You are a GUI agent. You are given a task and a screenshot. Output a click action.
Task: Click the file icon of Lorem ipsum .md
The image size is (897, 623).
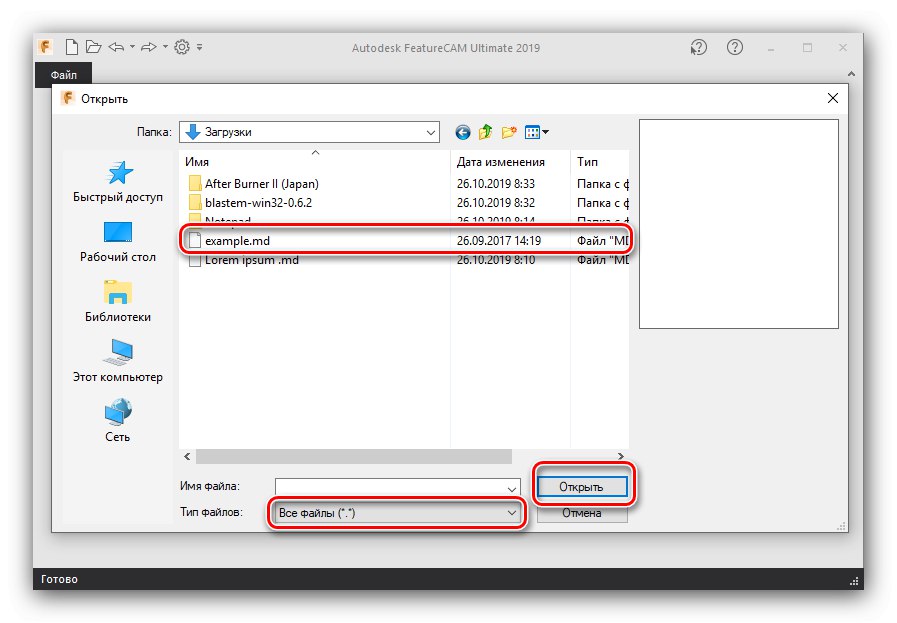click(x=195, y=261)
